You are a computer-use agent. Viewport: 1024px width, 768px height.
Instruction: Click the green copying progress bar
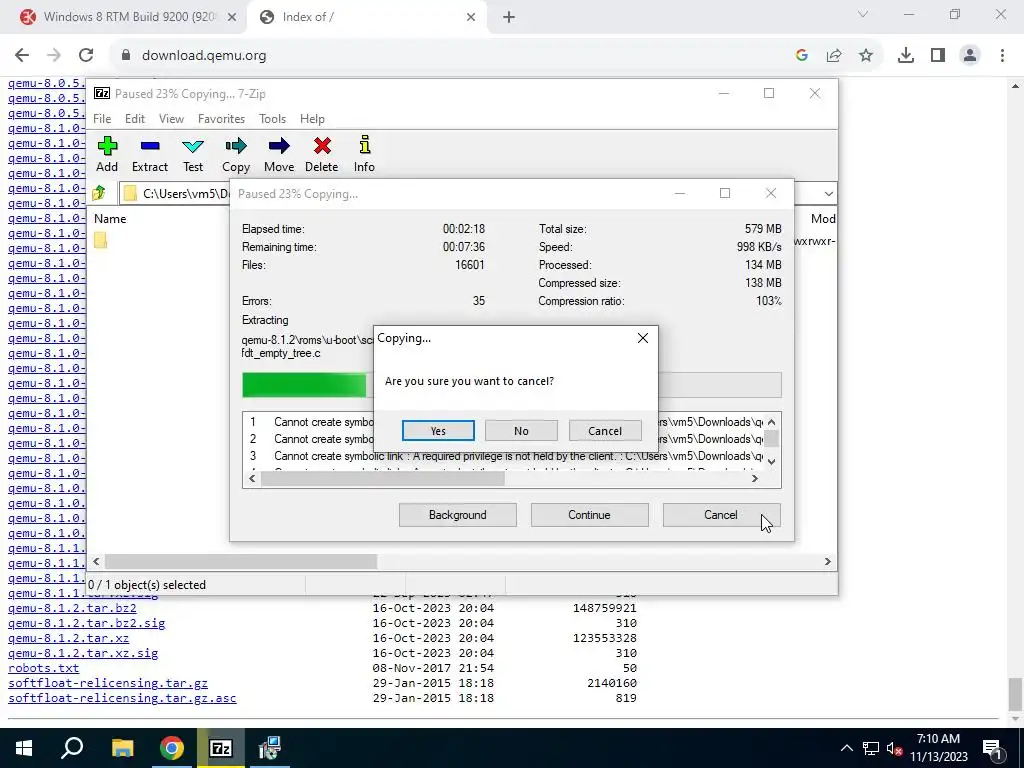coord(304,385)
